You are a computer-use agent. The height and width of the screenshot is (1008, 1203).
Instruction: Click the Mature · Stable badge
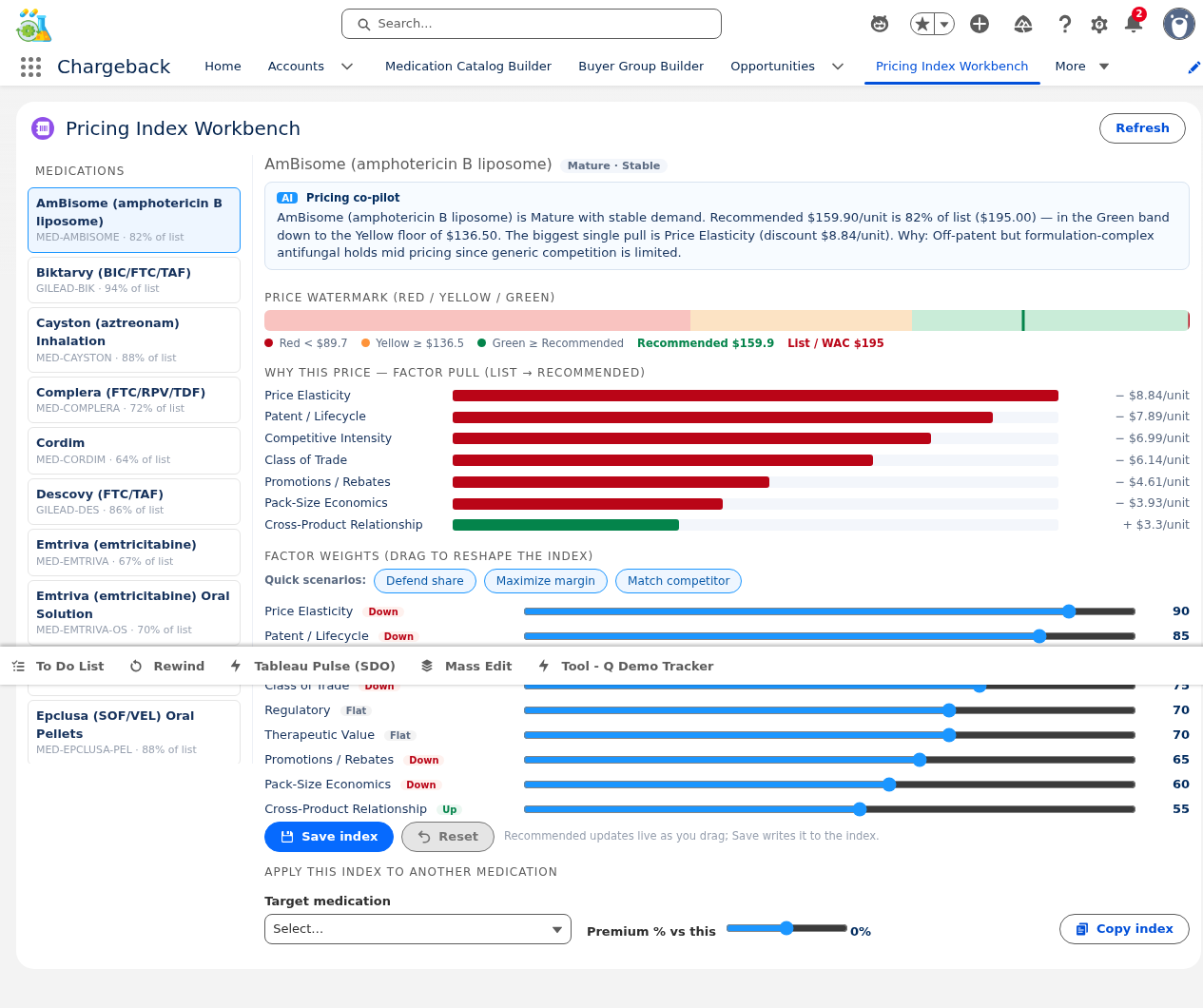613,165
